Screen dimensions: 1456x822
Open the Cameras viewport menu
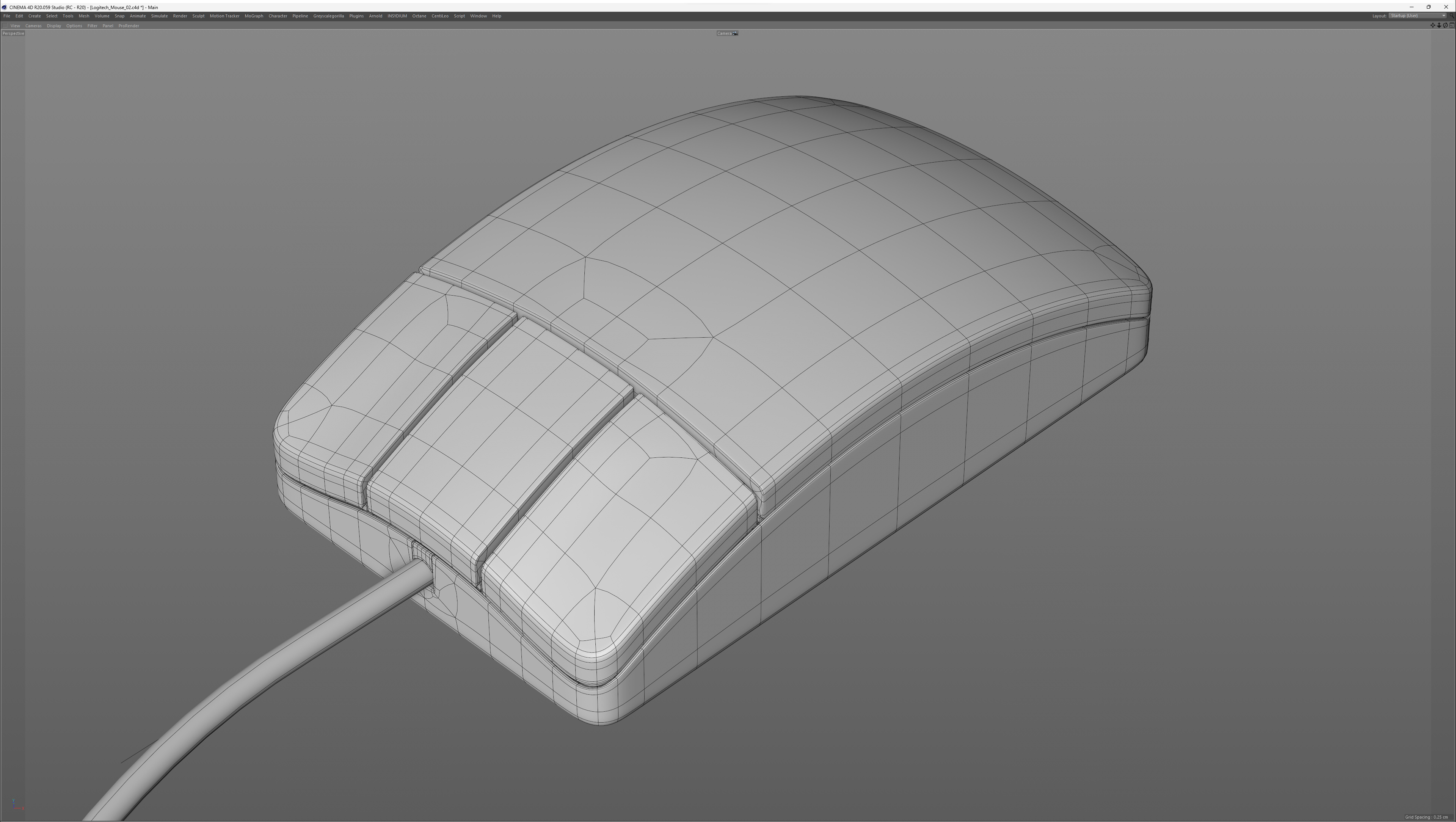click(33, 25)
